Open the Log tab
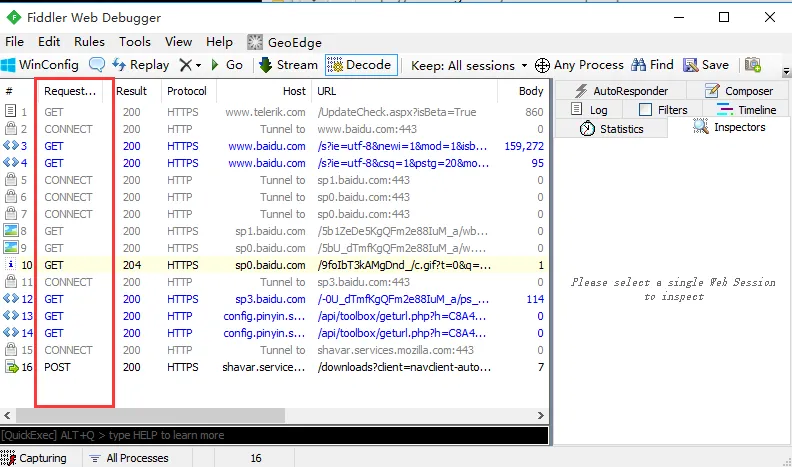Viewport: 792px width, 467px height. click(x=589, y=110)
